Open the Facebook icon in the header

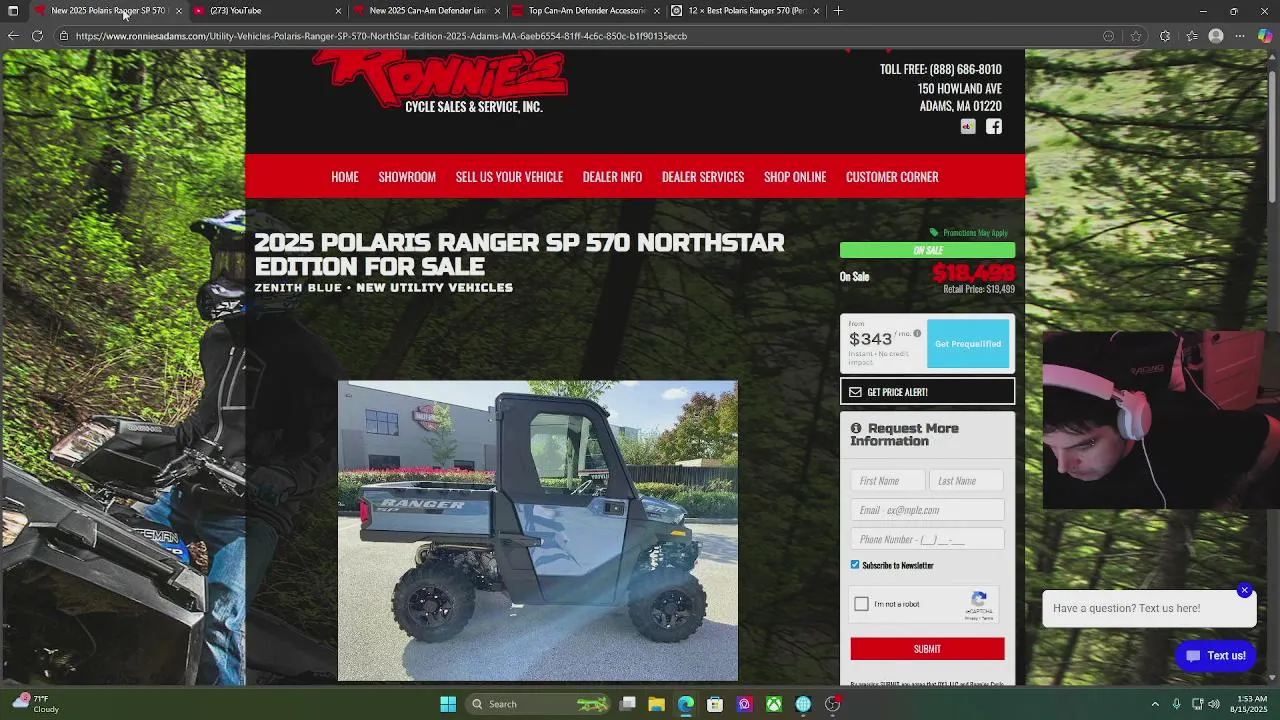click(x=994, y=126)
